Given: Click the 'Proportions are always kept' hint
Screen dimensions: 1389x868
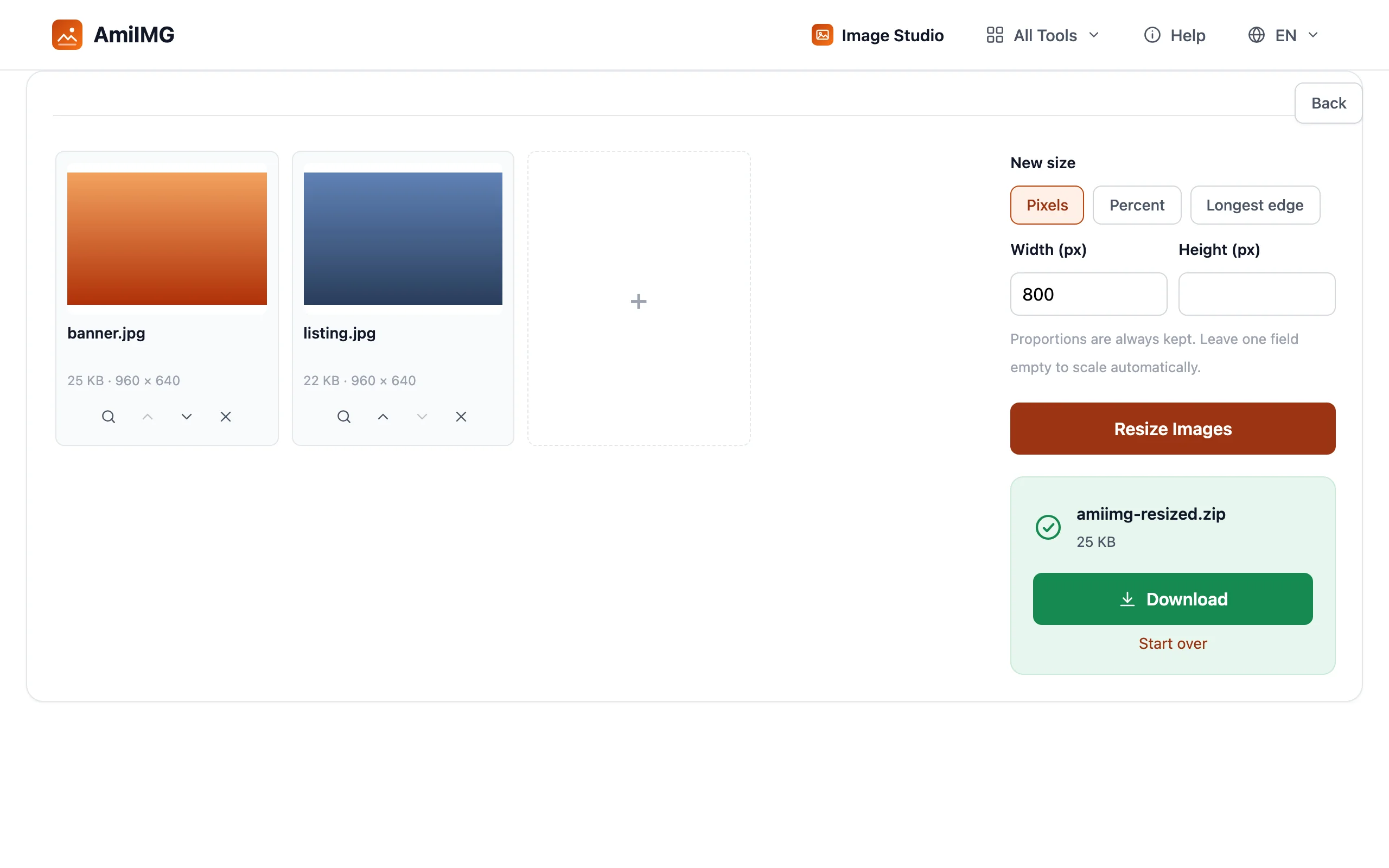Looking at the screenshot, I should pyautogui.click(x=1154, y=353).
